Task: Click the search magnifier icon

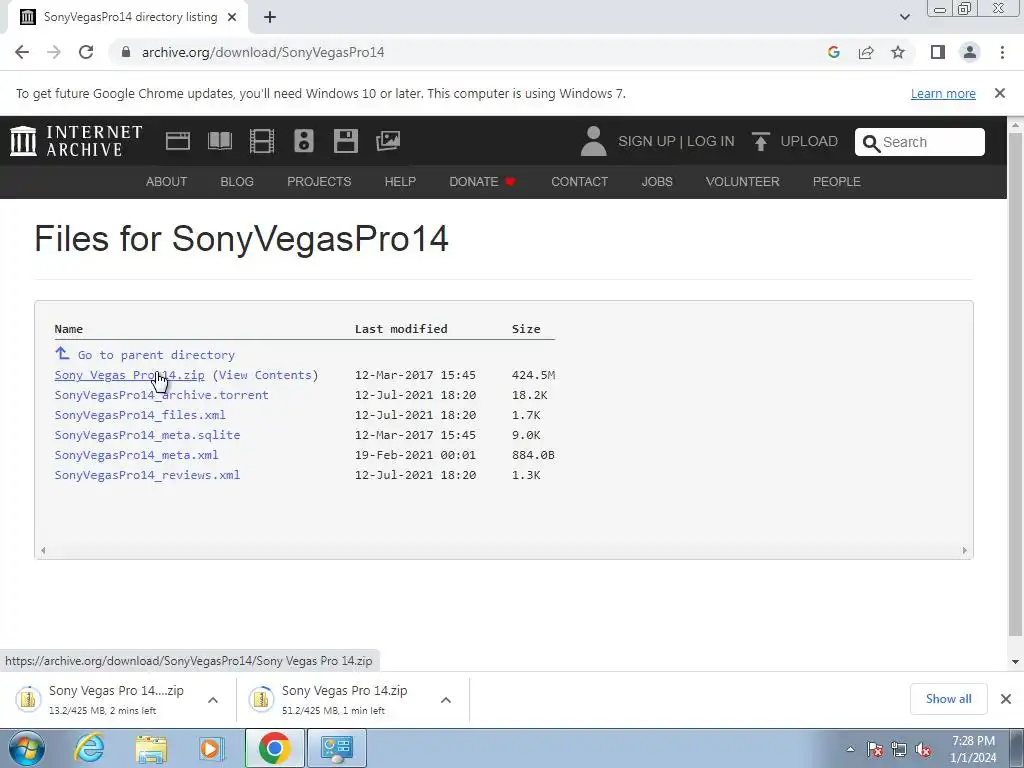Action: tap(871, 143)
